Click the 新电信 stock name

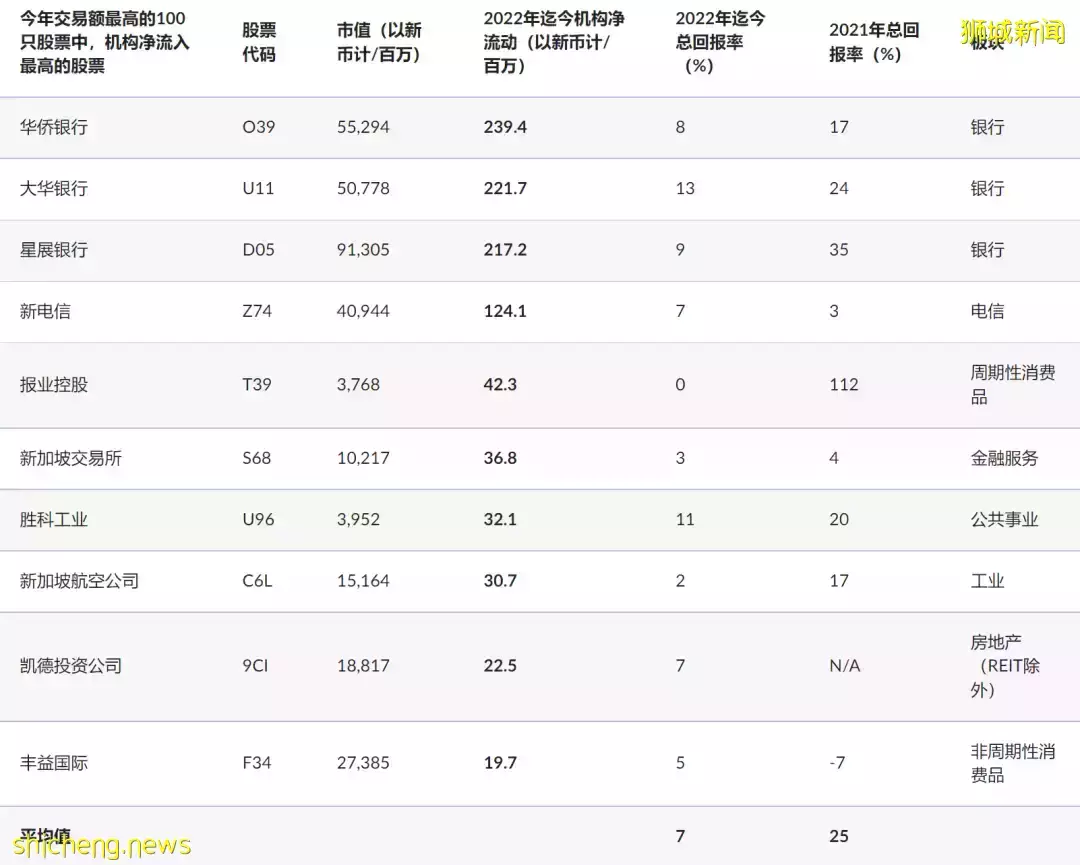point(45,311)
